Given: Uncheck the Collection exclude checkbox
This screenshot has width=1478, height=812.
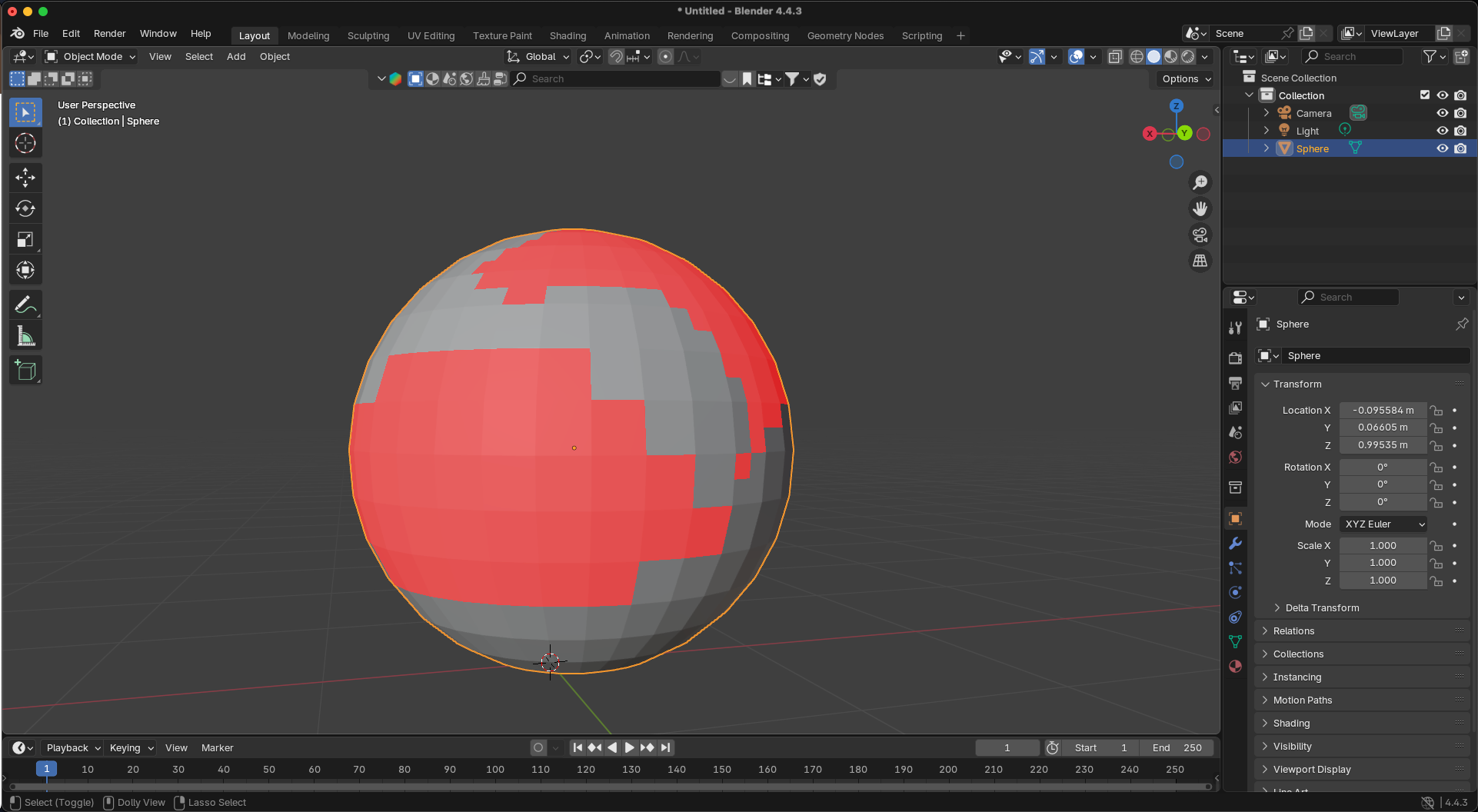Looking at the screenshot, I should (x=1425, y=95).
